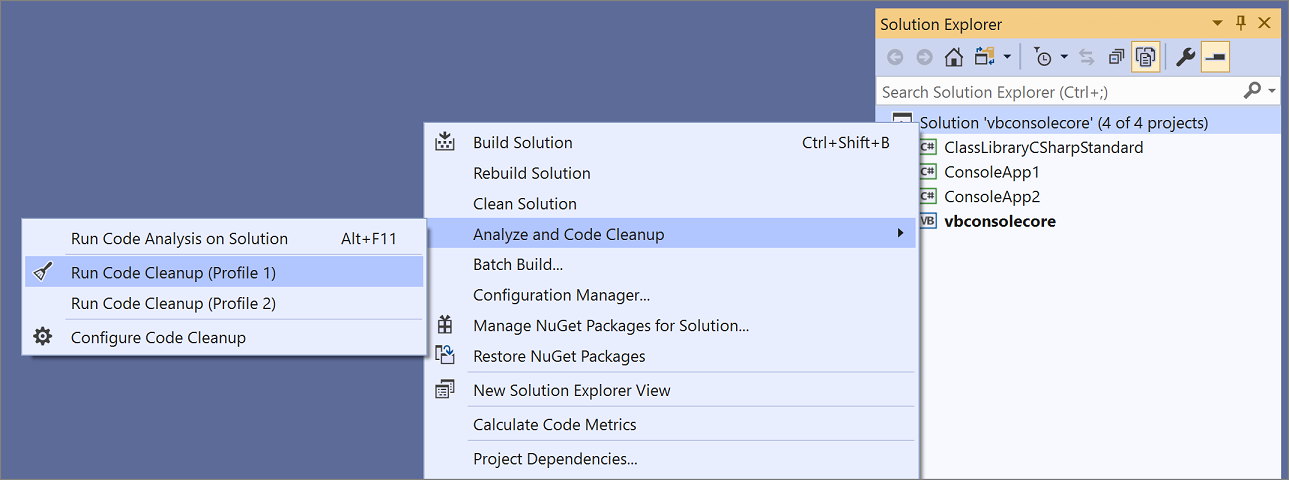Viewport: 1289px width, 480px height.
Task: Open Project Dependencies...
Action: click(670, 459)
